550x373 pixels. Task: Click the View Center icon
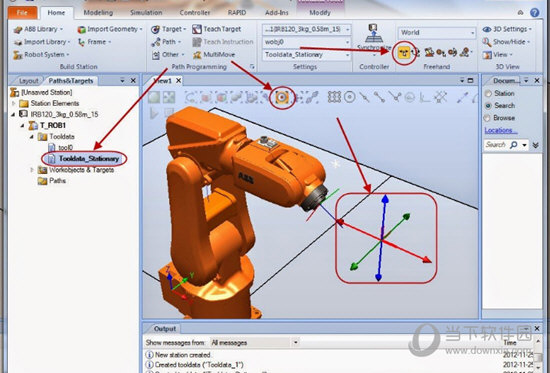click(x=169, y=97)
